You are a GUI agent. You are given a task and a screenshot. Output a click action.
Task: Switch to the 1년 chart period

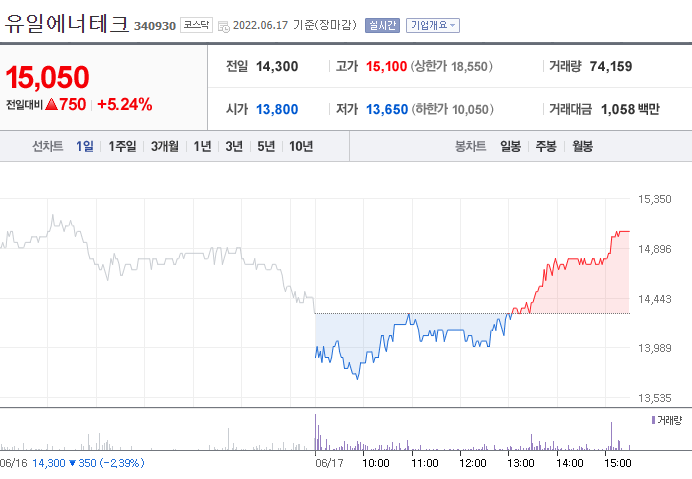click(202, 146)
